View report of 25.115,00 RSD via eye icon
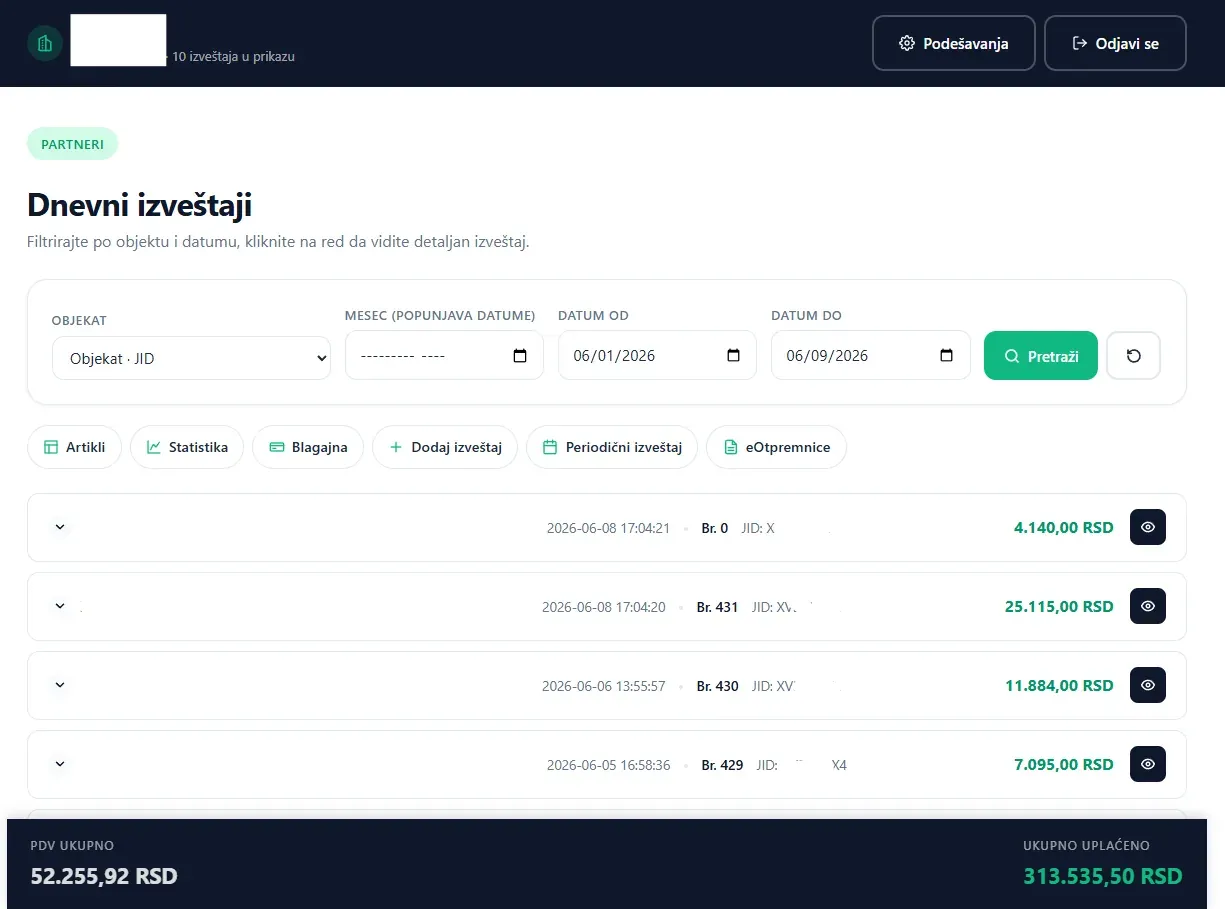This screenshot has height=909, width=1225. [x=1148, y=606]
